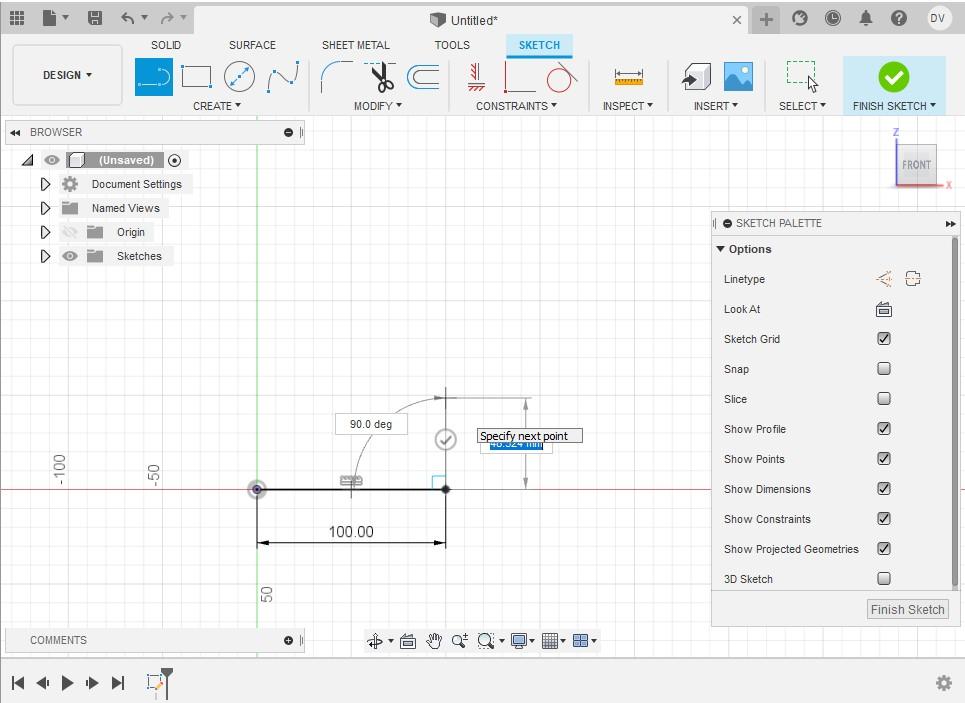Select the Fillet tool
This screenshot has height=703, width=965.
[x=337, y=77]
